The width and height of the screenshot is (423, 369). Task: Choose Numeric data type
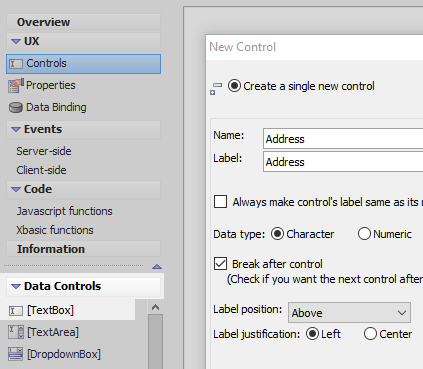(x=364, y=234)
